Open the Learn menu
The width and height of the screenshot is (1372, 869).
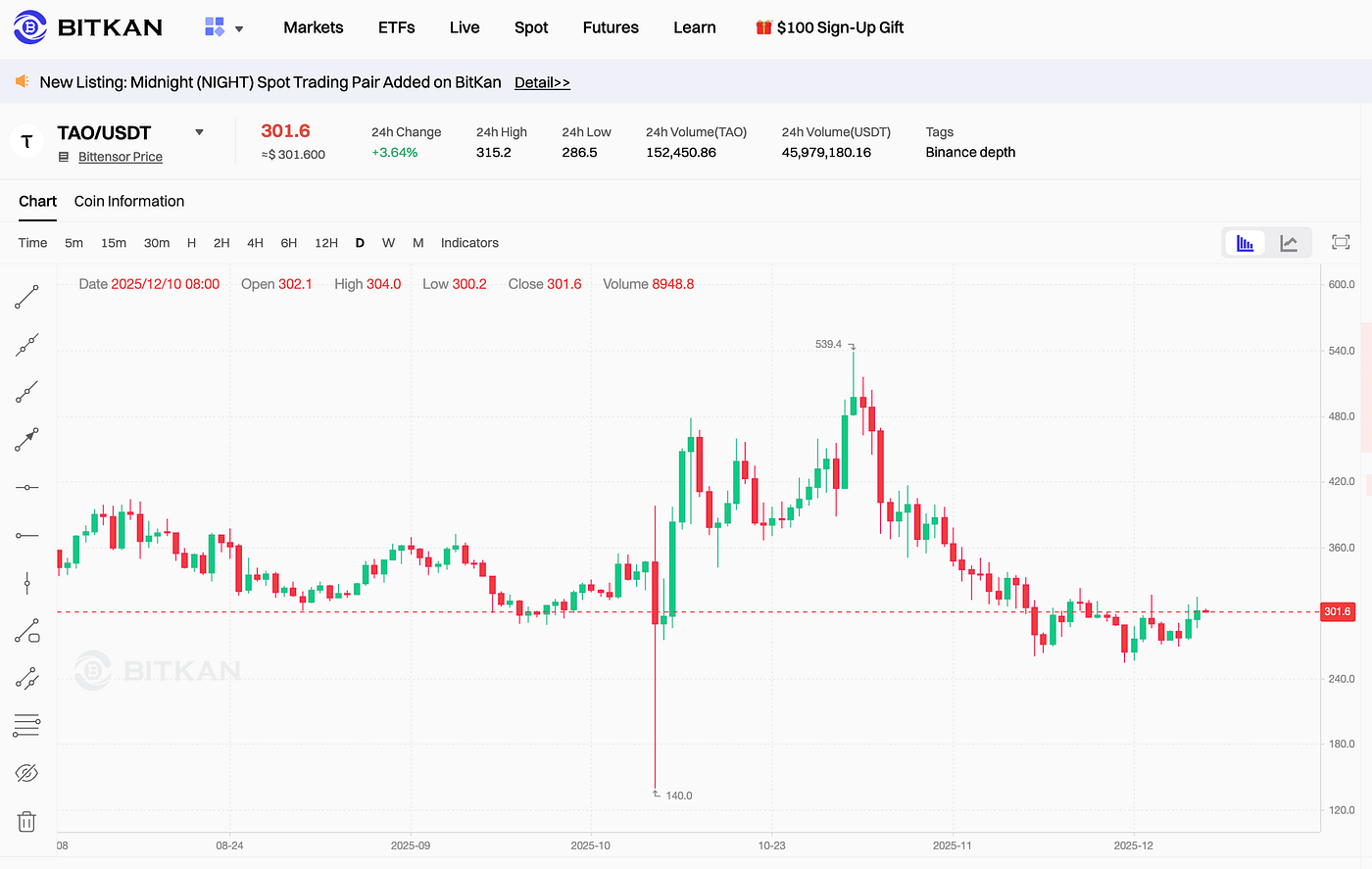[695, 27]
